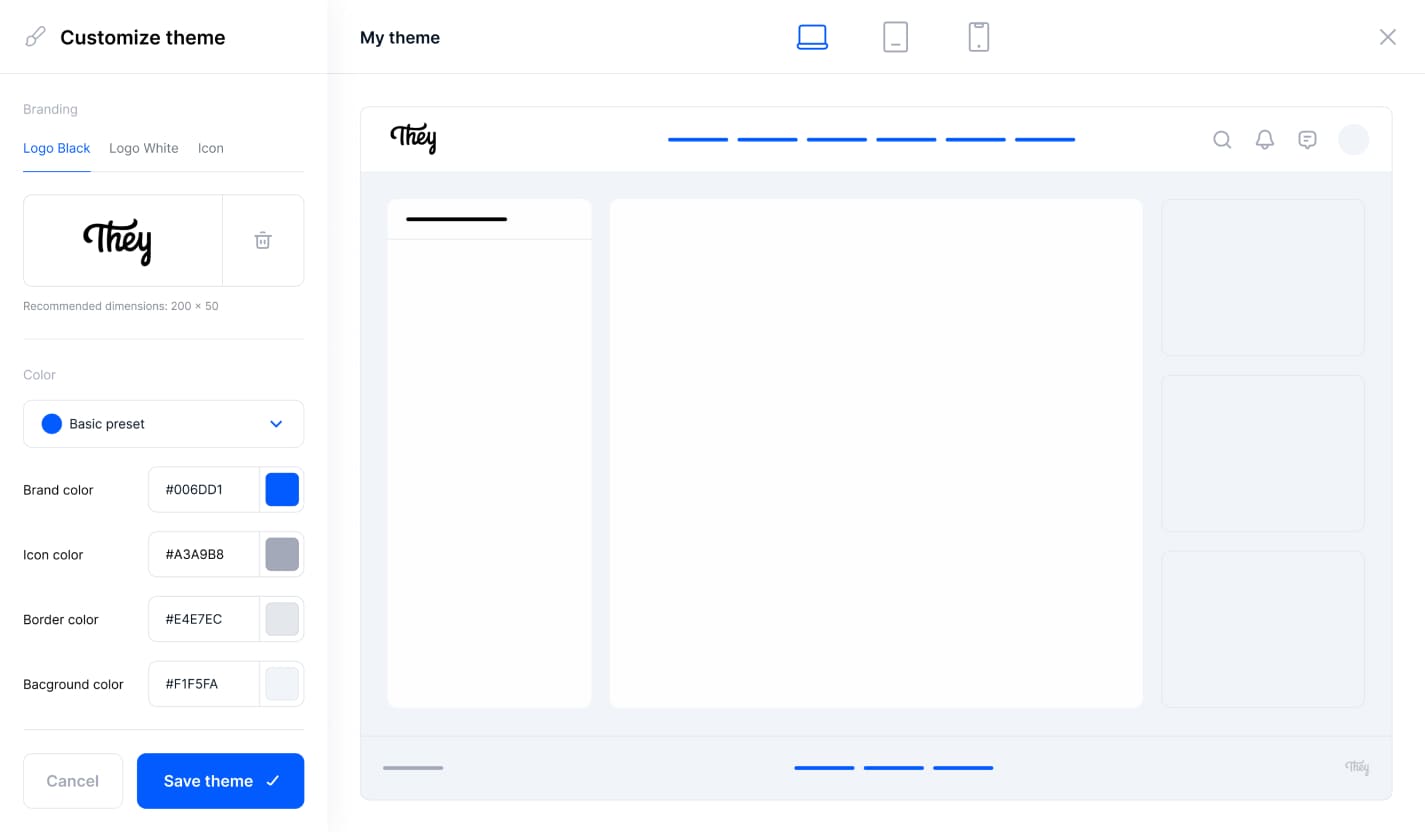Switch to the Logo White tab

(x=144, y=148)
